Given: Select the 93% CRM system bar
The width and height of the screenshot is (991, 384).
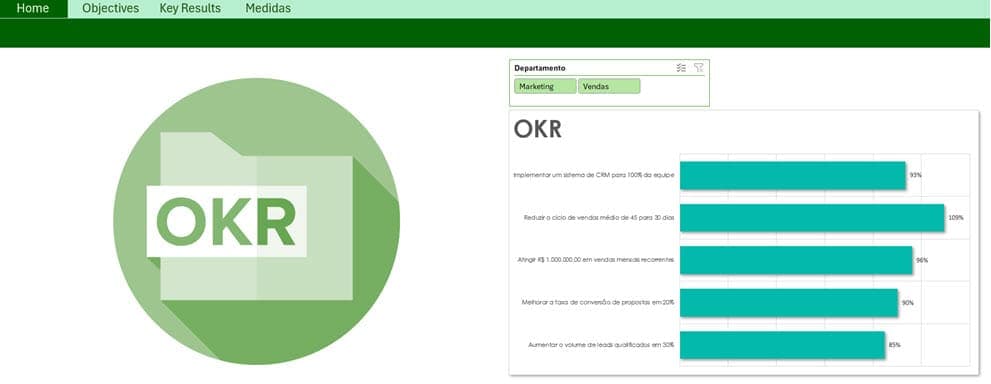Looking at the screenshot, I should point(793,175).
